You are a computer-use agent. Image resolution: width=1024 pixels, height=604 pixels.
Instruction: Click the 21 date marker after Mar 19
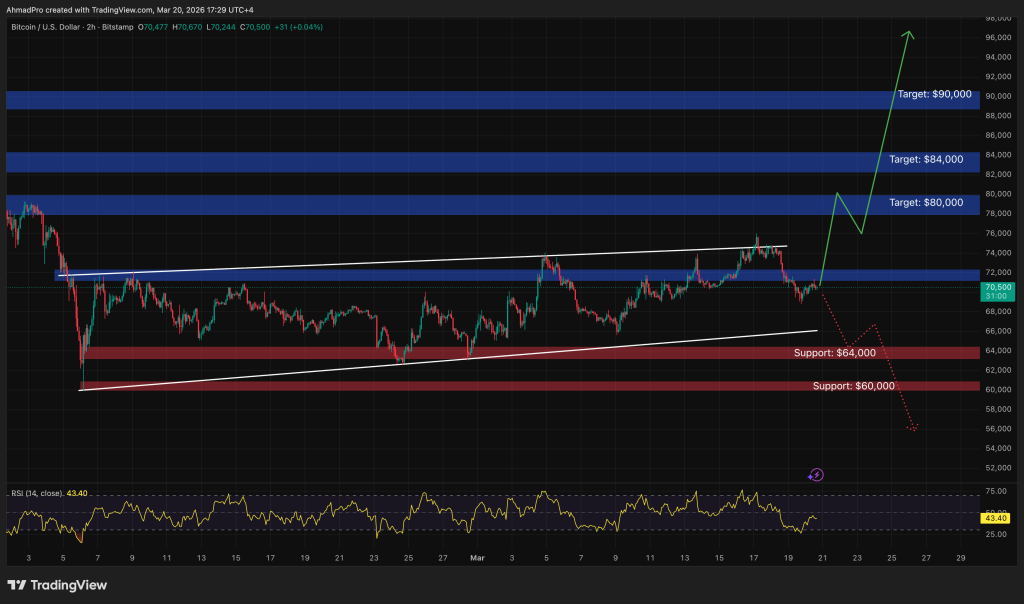pos(820,557)
